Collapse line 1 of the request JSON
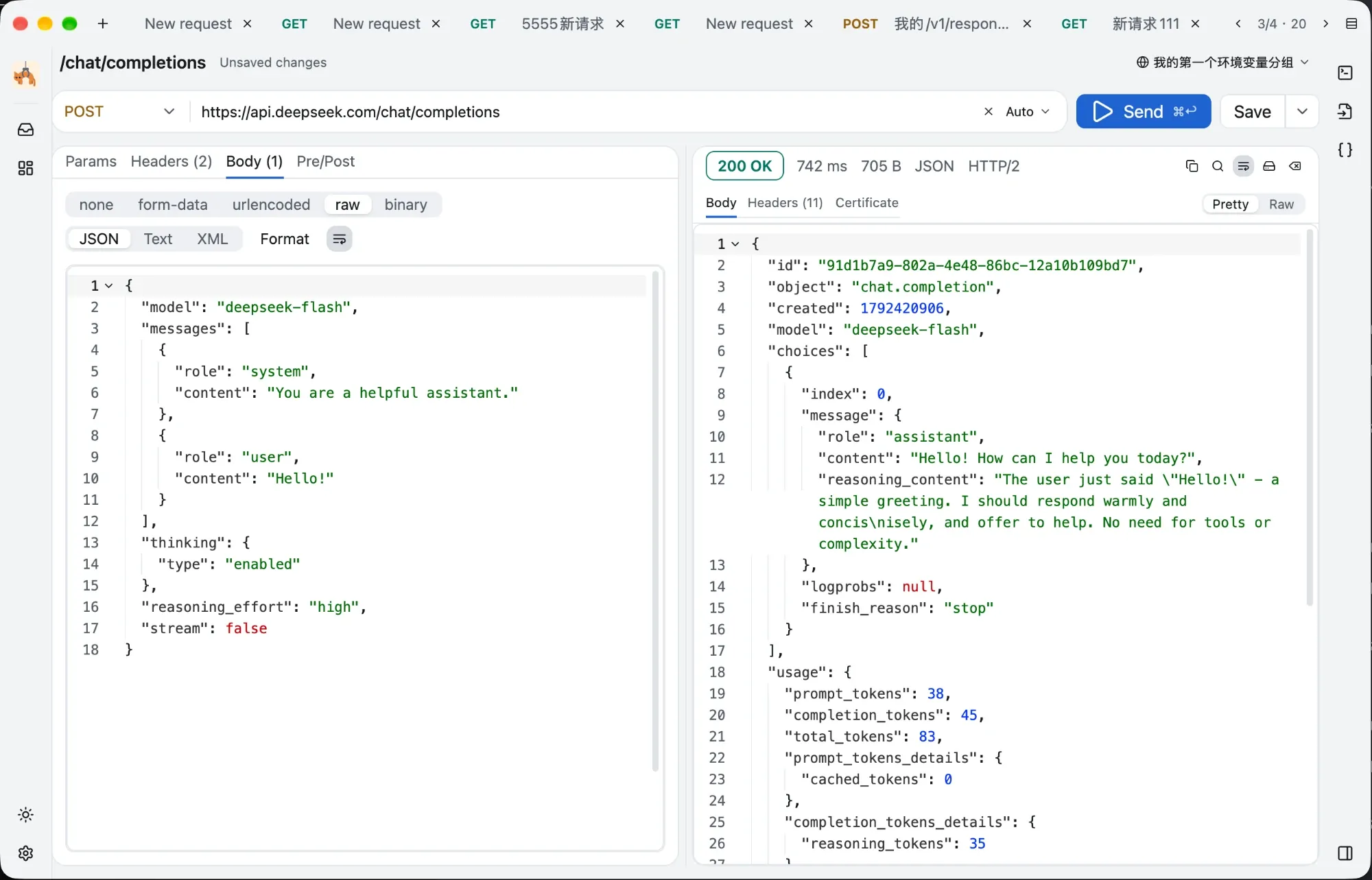 [x=108, y=286]
